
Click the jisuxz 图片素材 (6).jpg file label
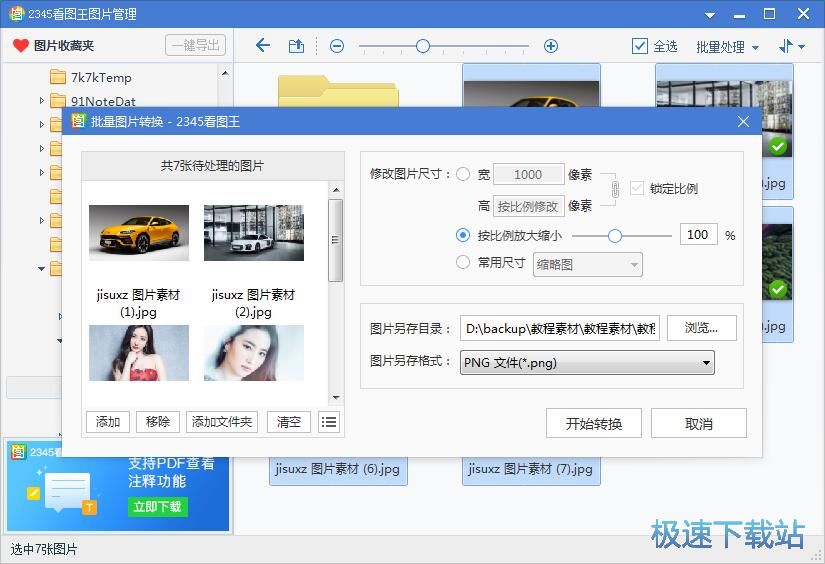(337, 469)
